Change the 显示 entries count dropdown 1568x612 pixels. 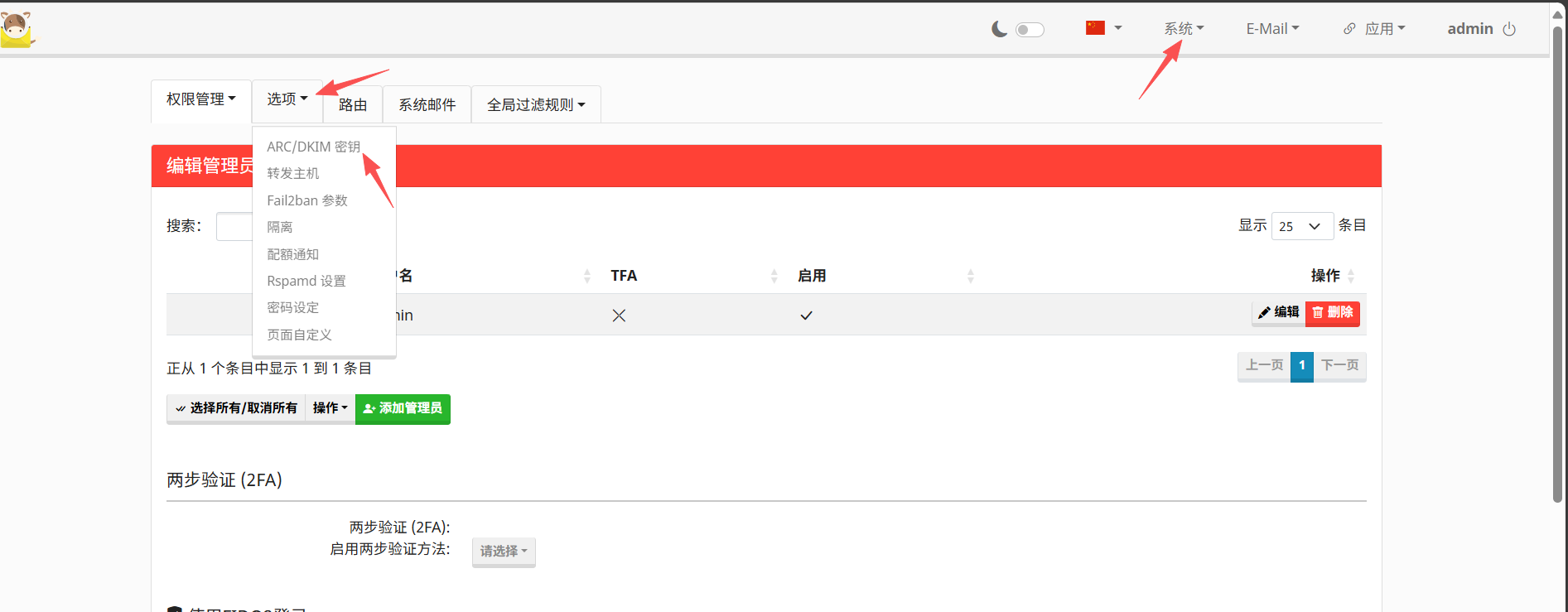tap(1301, 226)
